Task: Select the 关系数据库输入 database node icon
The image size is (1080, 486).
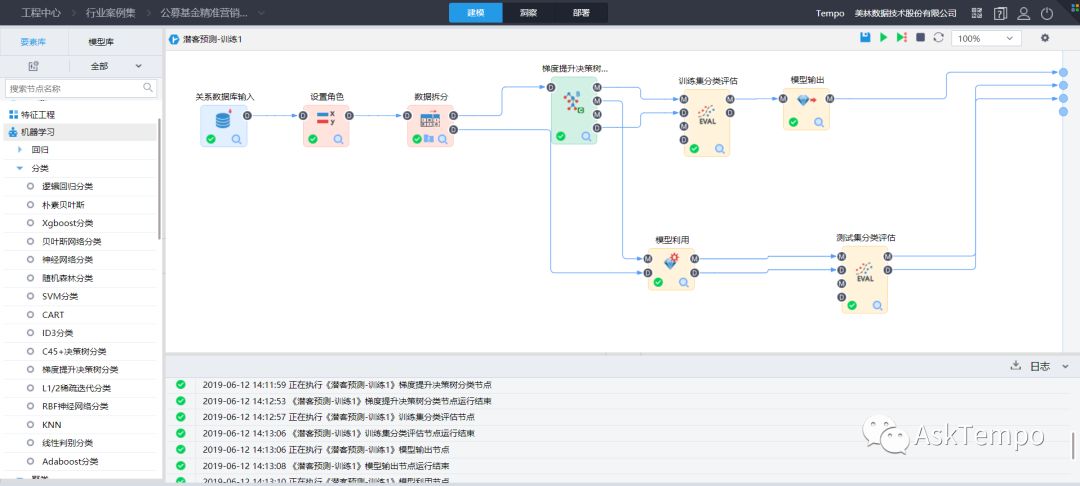Action: (223, 120)
